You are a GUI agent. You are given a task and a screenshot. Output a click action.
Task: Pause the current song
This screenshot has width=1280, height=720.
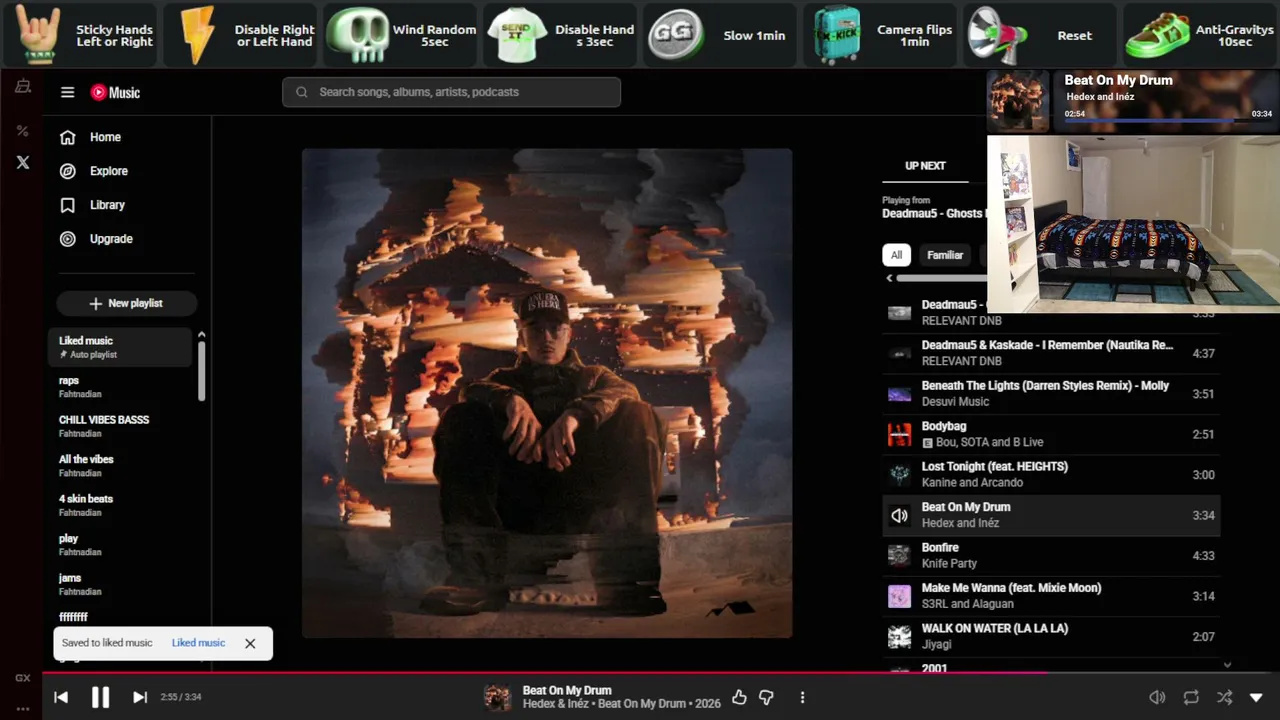tap(100, 697)
